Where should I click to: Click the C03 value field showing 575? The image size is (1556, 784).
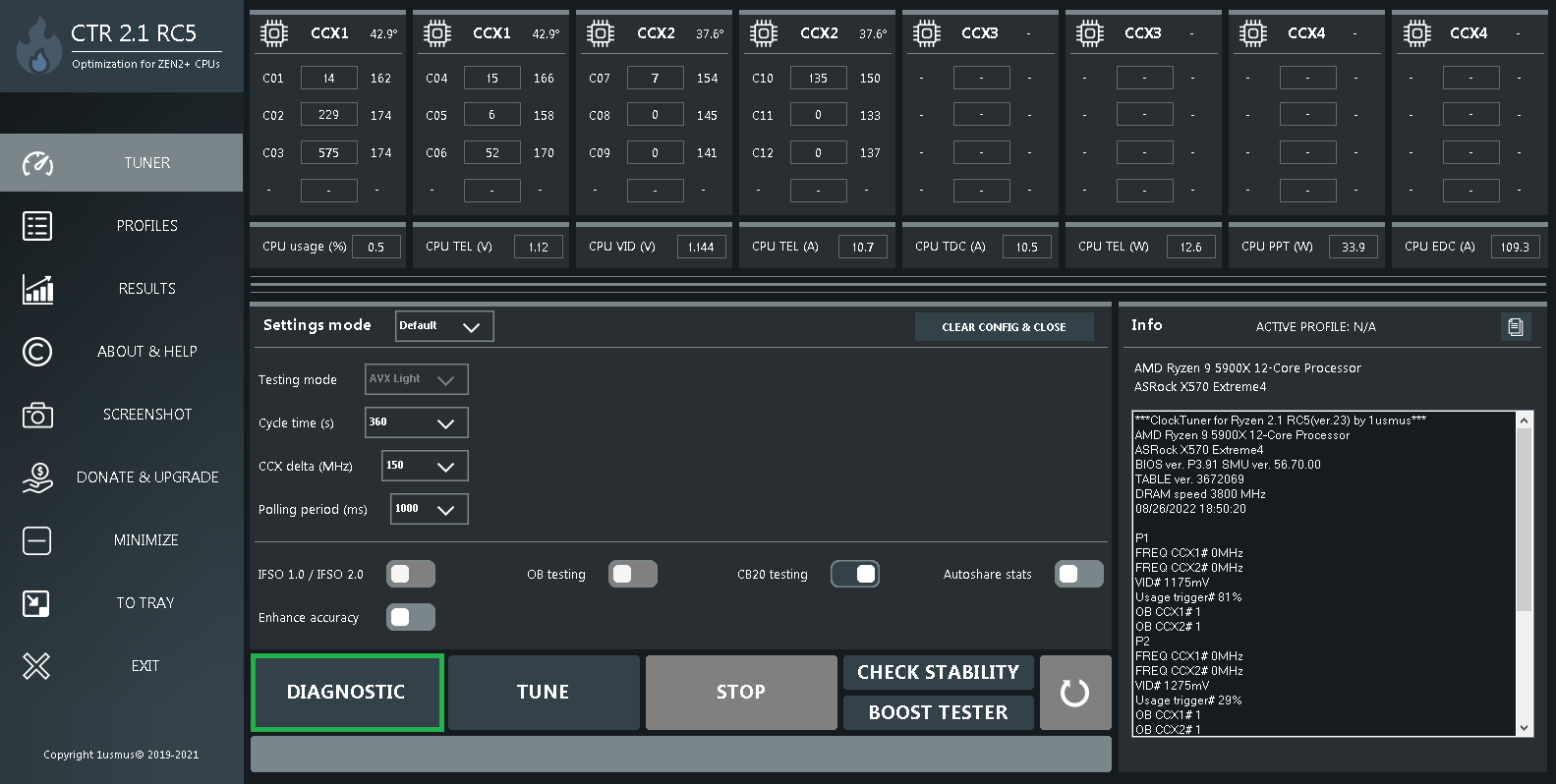[328, 152]
